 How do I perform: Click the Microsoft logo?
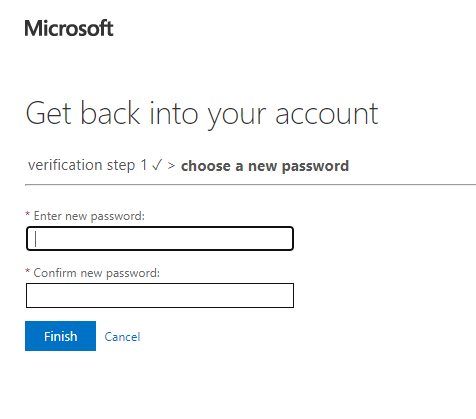pos(69,28)
